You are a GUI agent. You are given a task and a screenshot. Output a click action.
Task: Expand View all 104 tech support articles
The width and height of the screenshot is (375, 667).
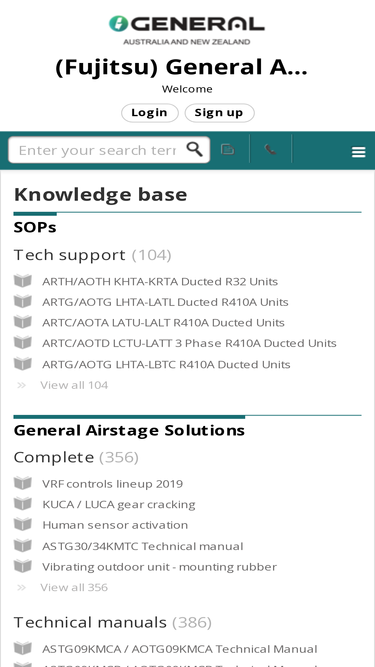pos(74,385)
